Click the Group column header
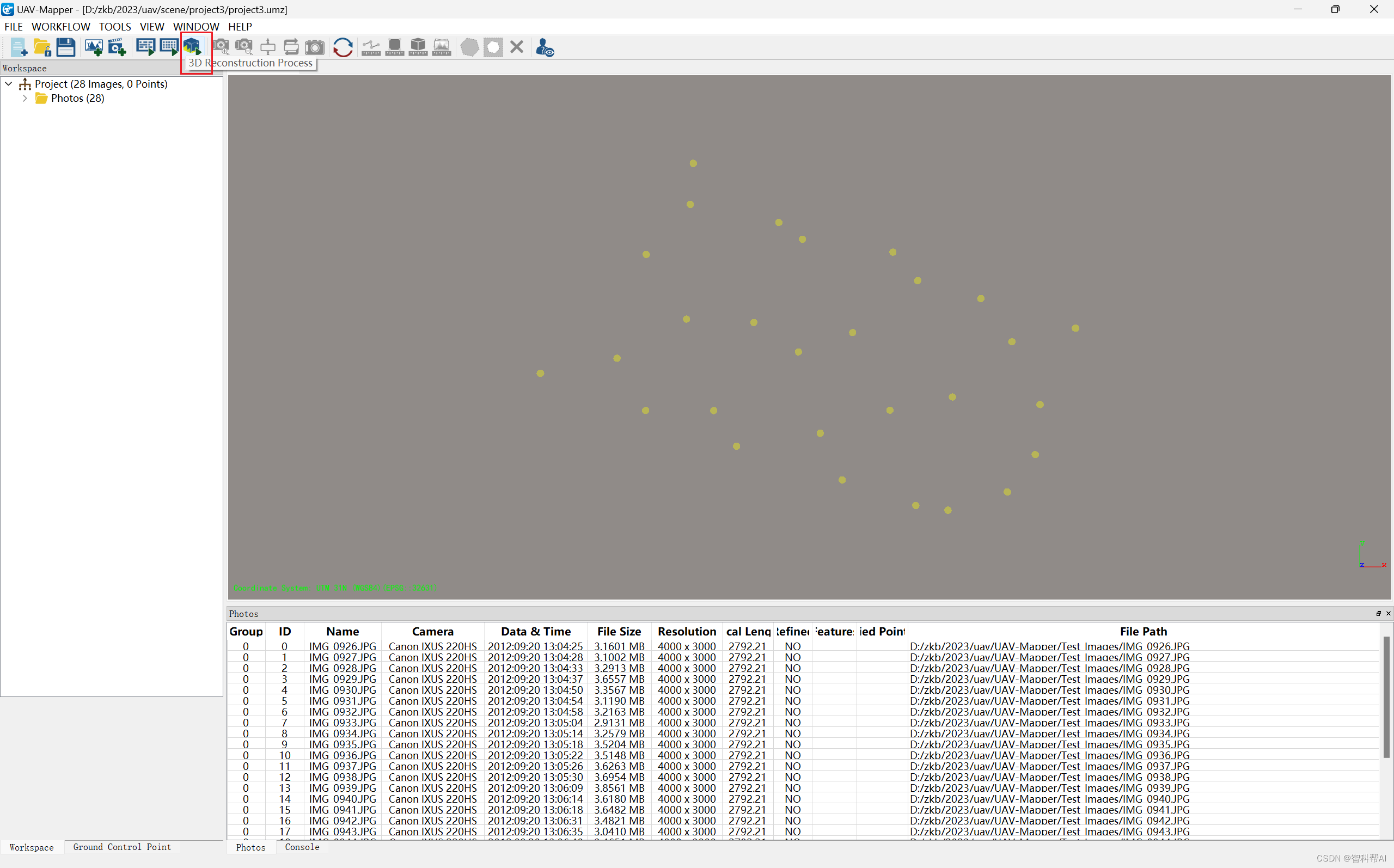1394x868 pixels. (246, 632)
